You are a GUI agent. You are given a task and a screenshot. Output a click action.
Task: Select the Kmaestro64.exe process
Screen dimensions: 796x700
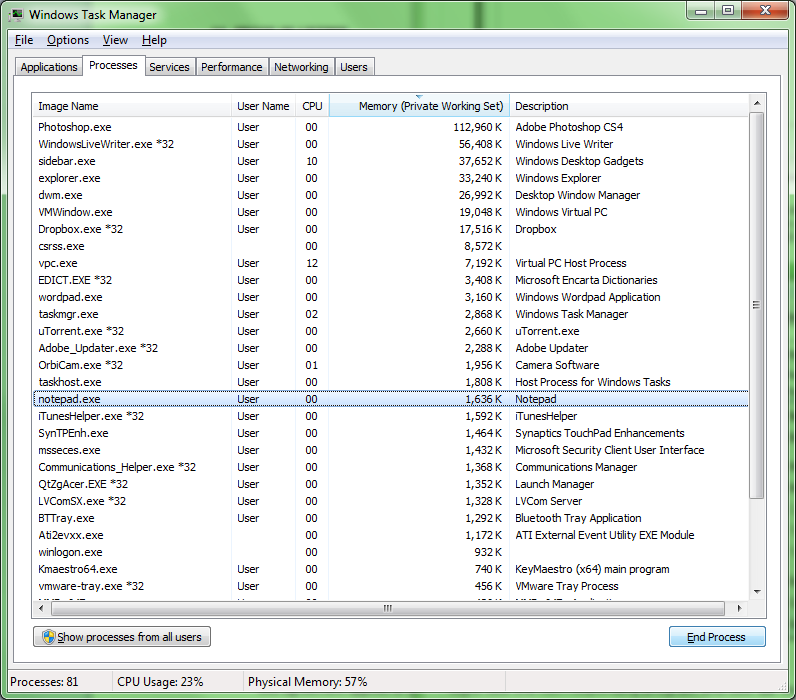click(390, 569)
